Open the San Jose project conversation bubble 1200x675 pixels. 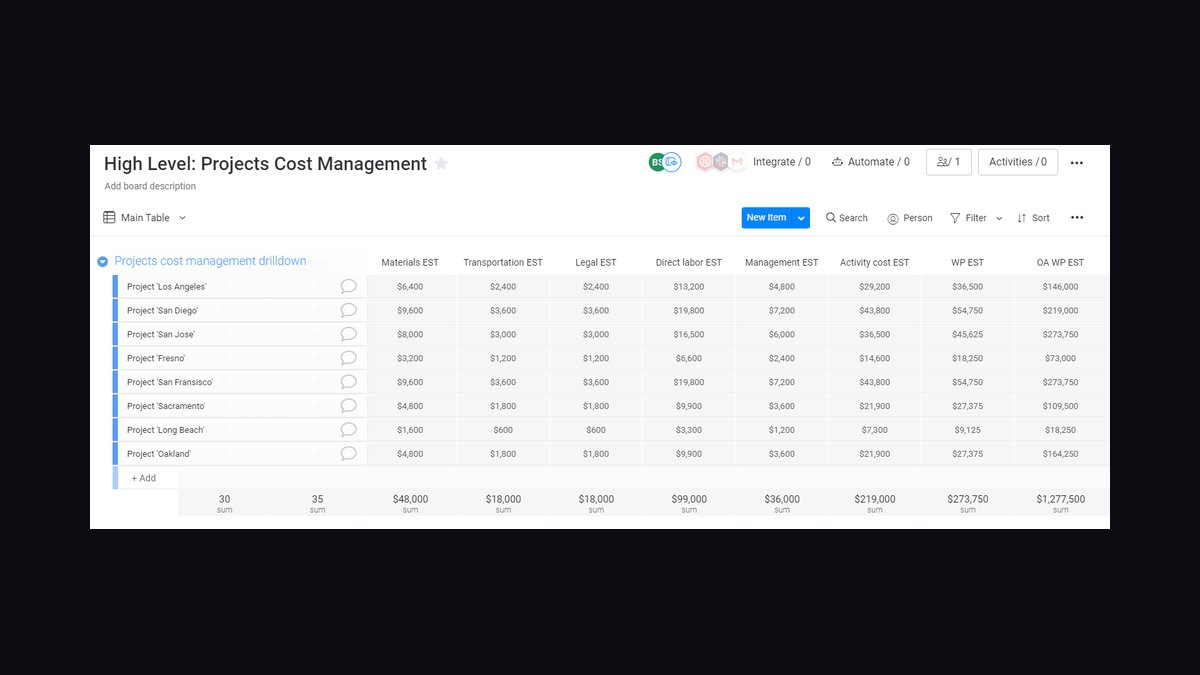(348, 334)
